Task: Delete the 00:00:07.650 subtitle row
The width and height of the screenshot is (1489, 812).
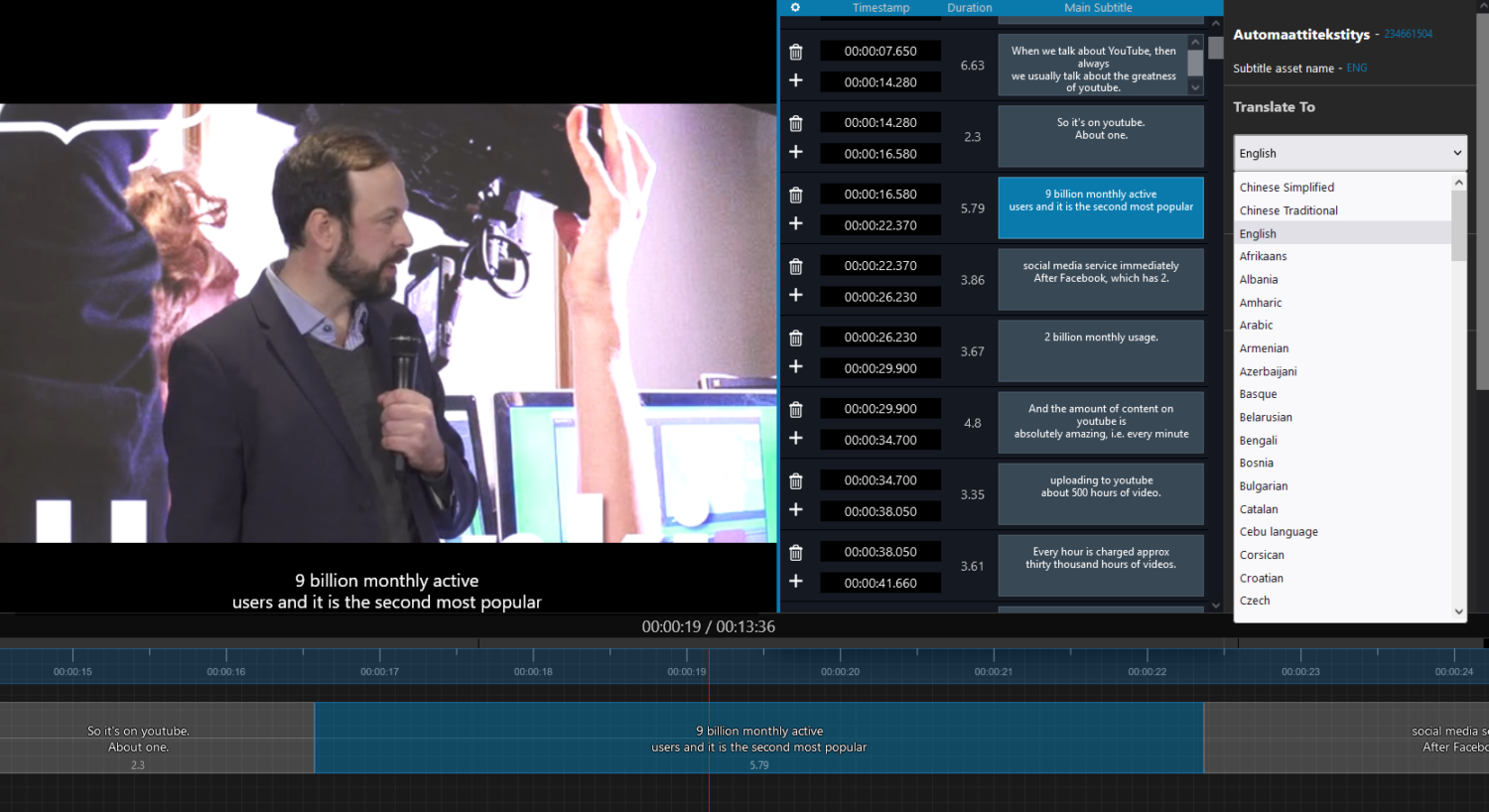Action: tap(795, 52)
